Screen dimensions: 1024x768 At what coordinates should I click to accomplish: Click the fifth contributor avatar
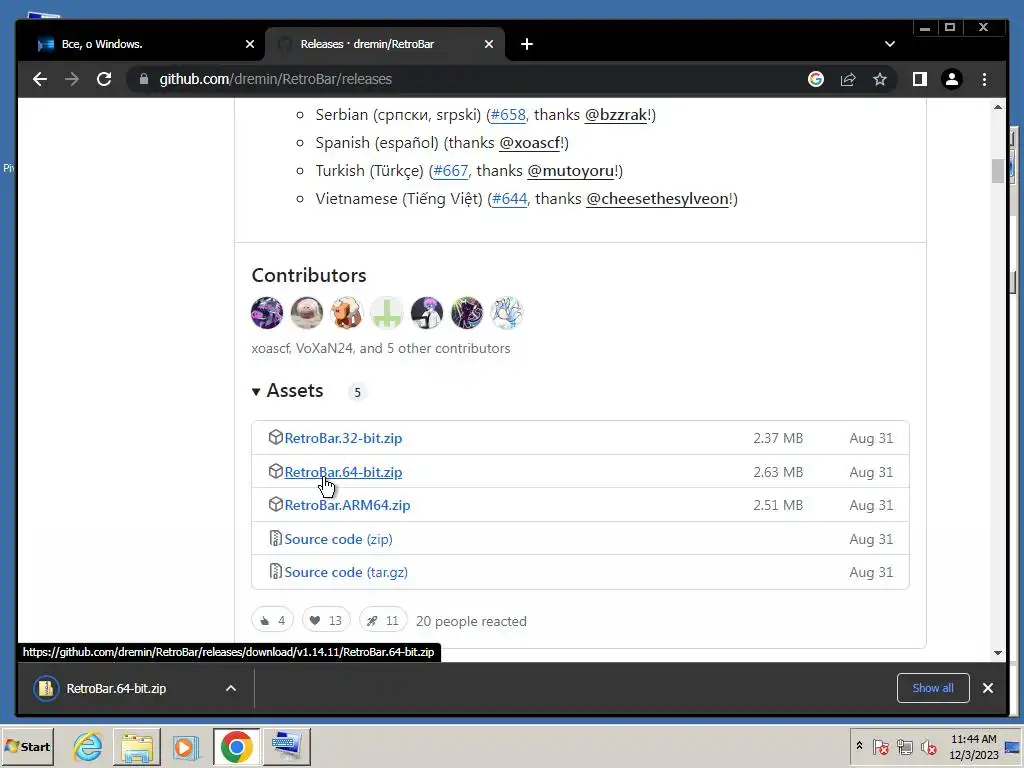point(426,312)
